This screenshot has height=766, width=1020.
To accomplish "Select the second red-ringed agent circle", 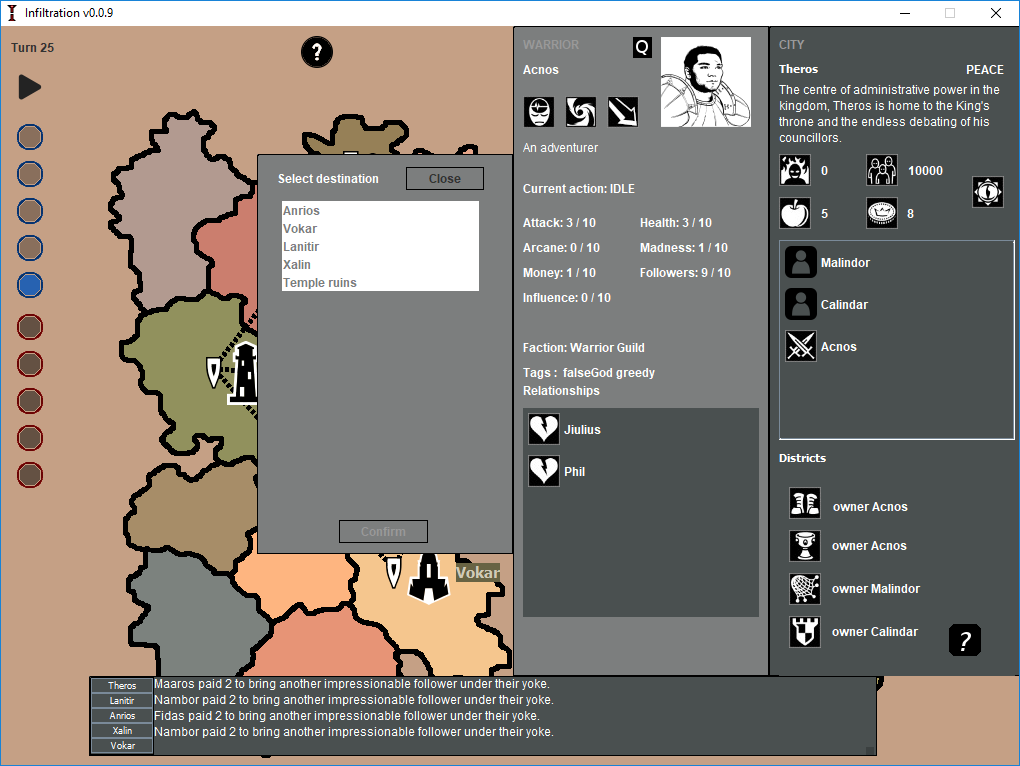I will (x=30, y=364).
